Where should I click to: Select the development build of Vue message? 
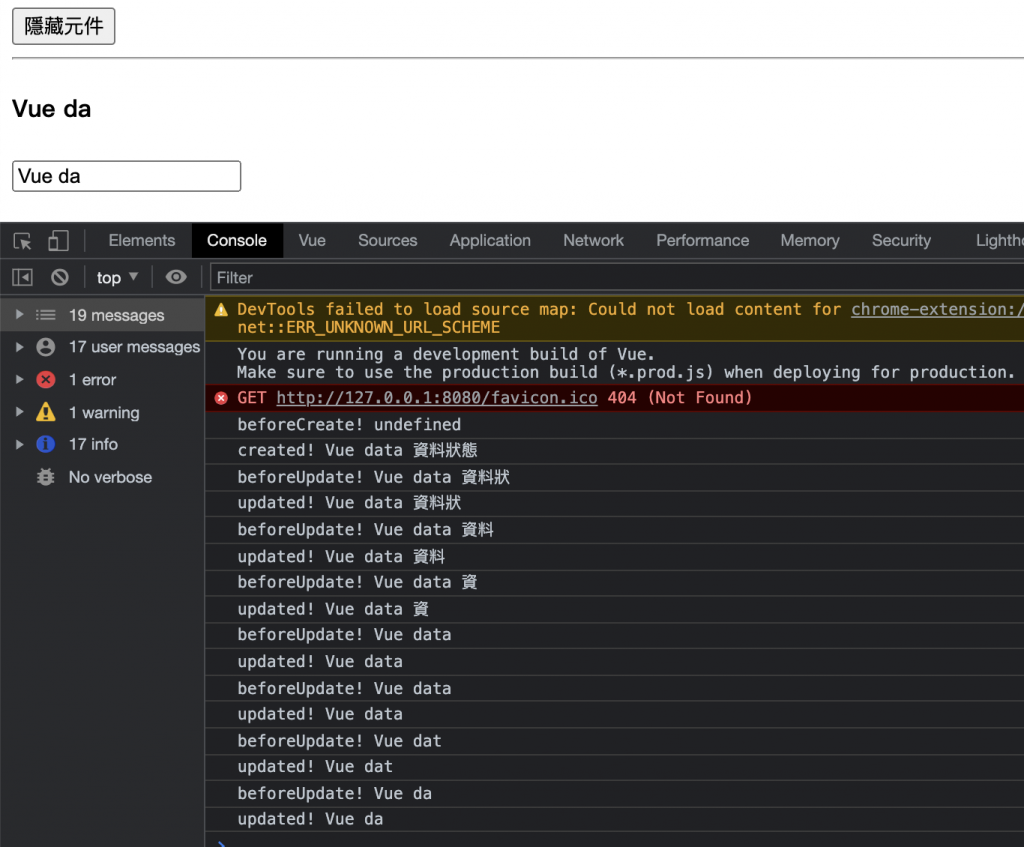point(615,363)
